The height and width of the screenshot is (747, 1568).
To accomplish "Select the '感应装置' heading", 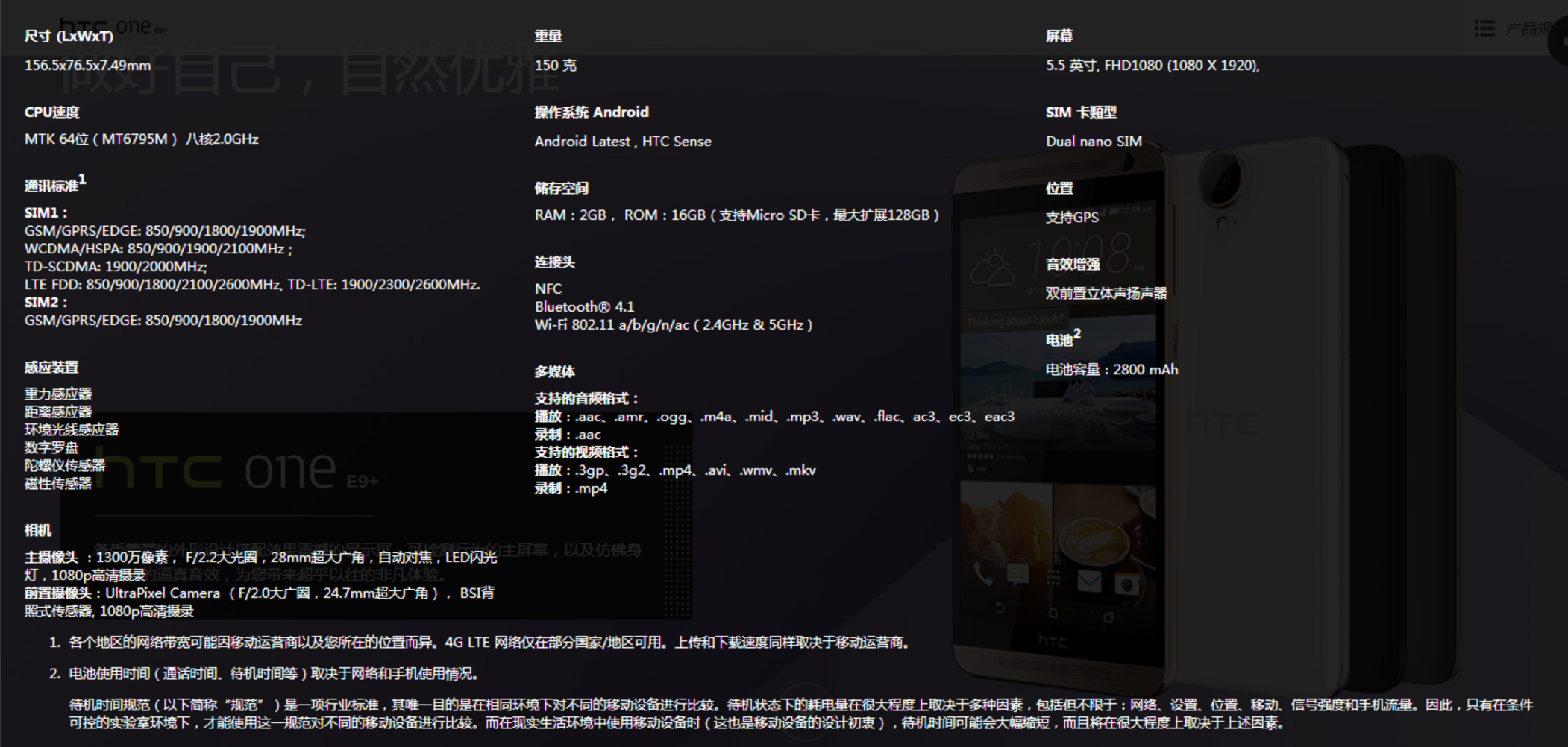I will tap(51, 367).
